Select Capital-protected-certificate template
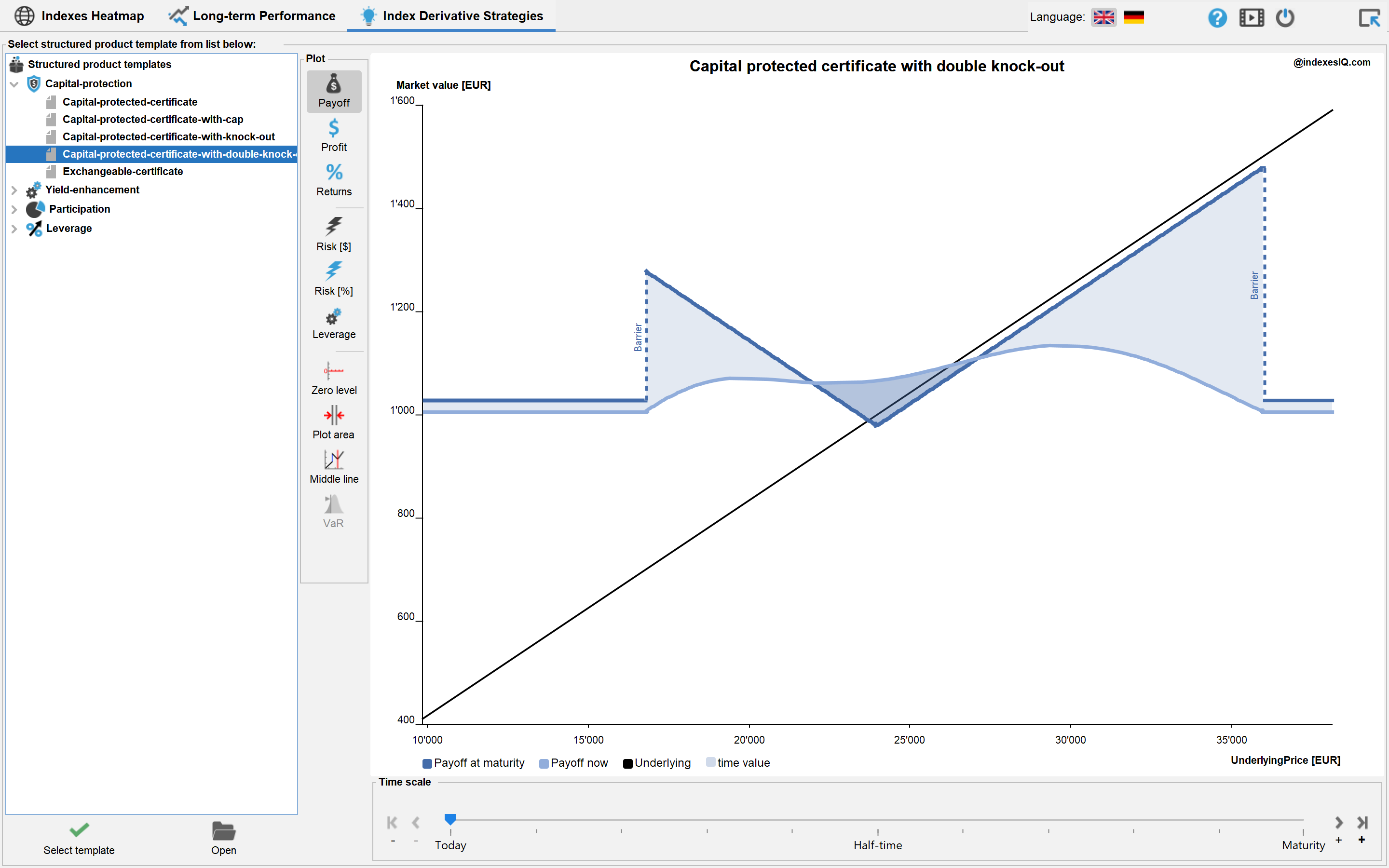The height and width of the screenshot is (868, 1389). (x=130, y=102)
